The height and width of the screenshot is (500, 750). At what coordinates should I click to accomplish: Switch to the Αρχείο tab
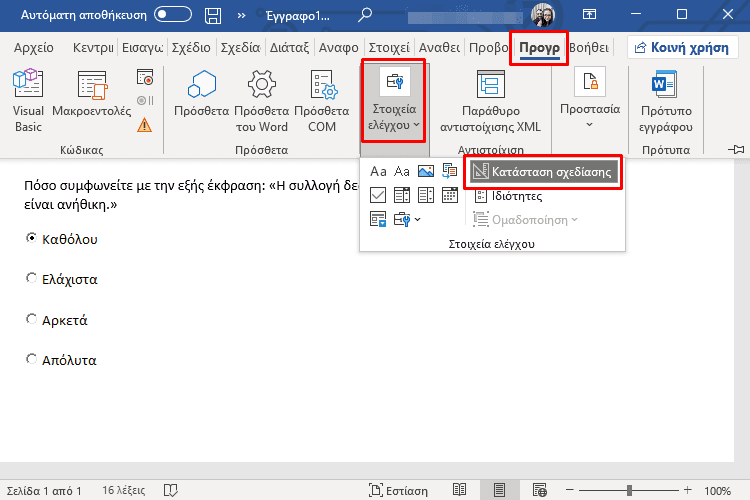point(35,47)
